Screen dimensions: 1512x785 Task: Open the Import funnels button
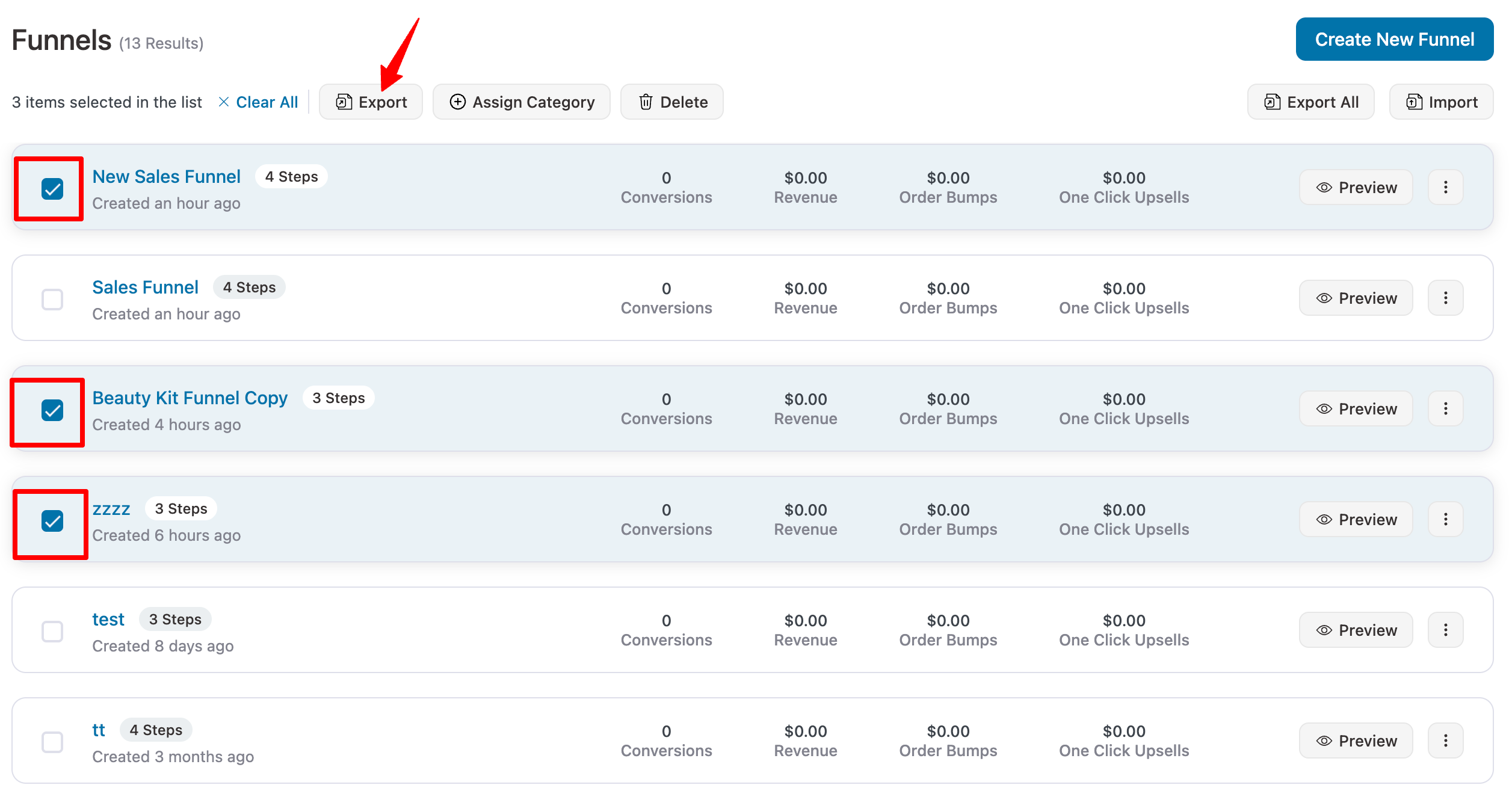[x=1442, y=102]
